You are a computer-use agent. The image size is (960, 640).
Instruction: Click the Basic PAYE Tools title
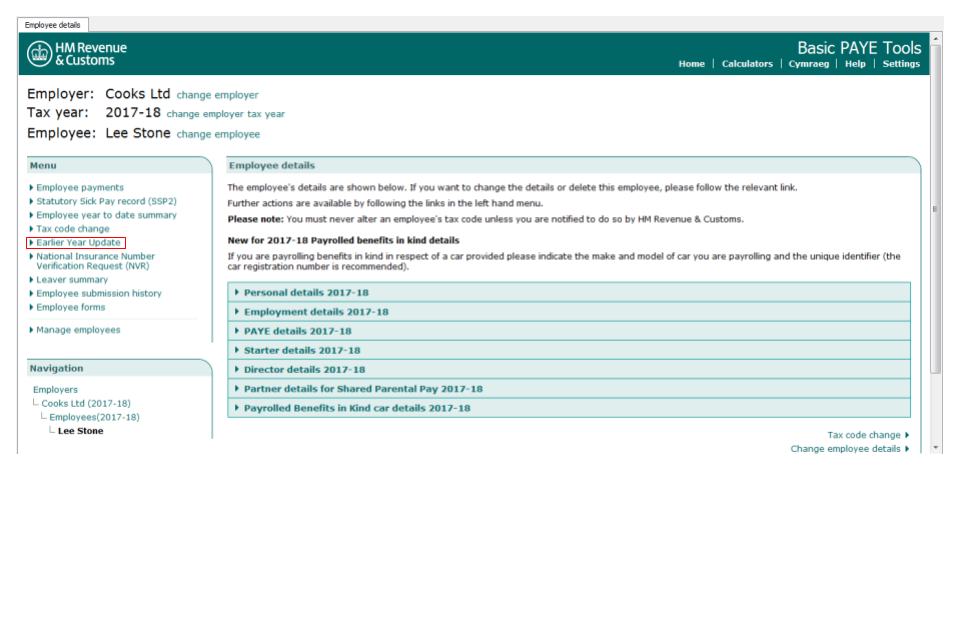[859, 48]
